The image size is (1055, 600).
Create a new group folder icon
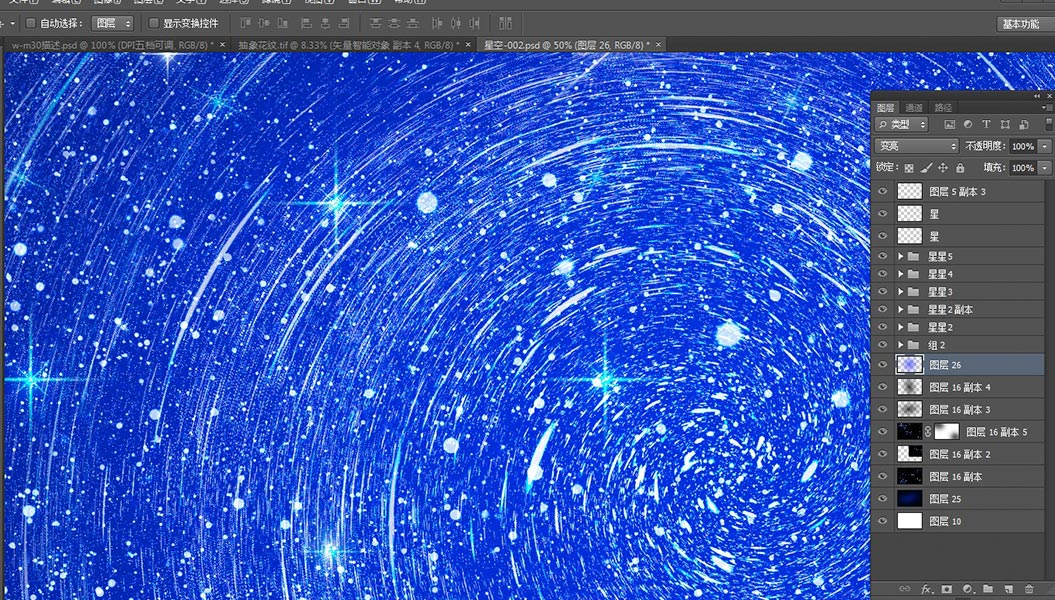pos(988,589)
